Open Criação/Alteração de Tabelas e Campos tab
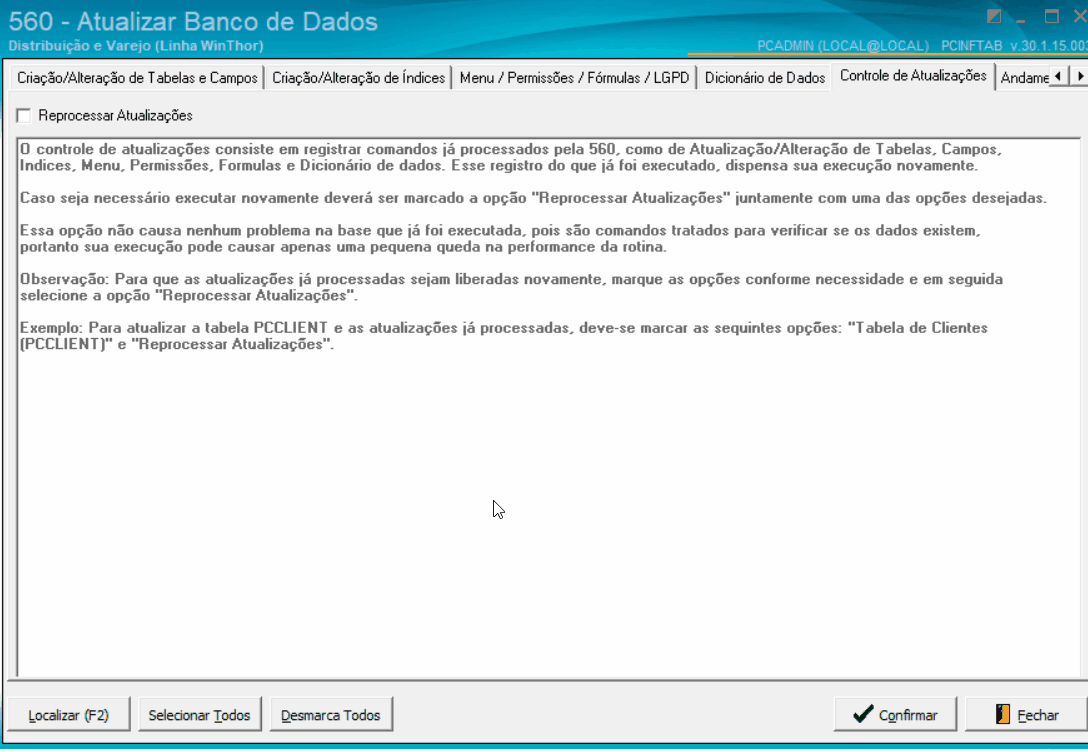Viewport: 1088px width, 752px height. point(137,78)
